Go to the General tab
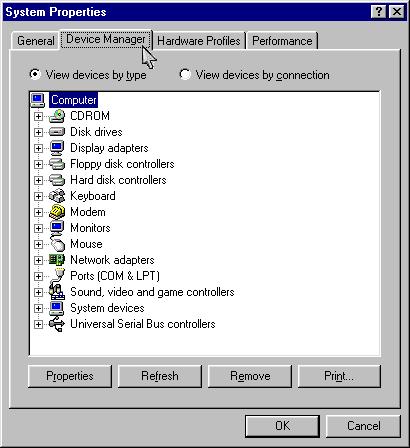 tap(36, 41)
